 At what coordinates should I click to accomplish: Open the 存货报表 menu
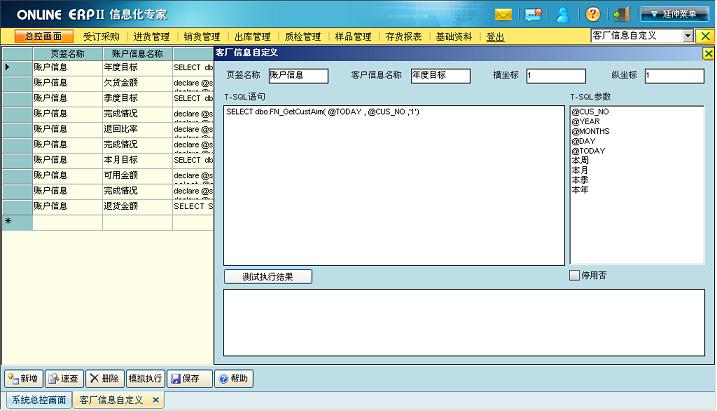pos(403,36)
